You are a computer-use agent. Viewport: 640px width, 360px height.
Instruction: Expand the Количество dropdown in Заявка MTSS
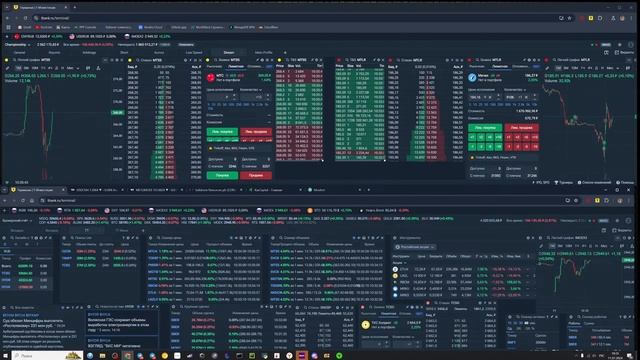[x=251, y=90]
